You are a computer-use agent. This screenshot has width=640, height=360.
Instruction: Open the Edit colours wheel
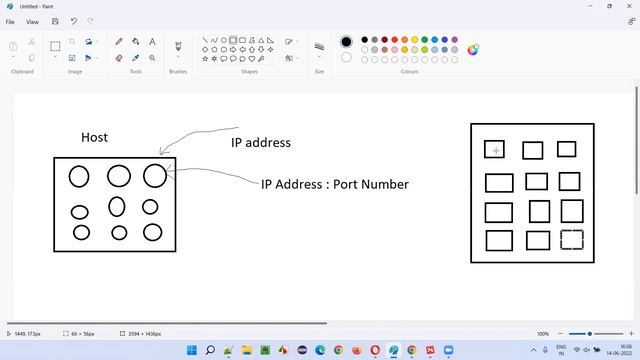point(473,49)
